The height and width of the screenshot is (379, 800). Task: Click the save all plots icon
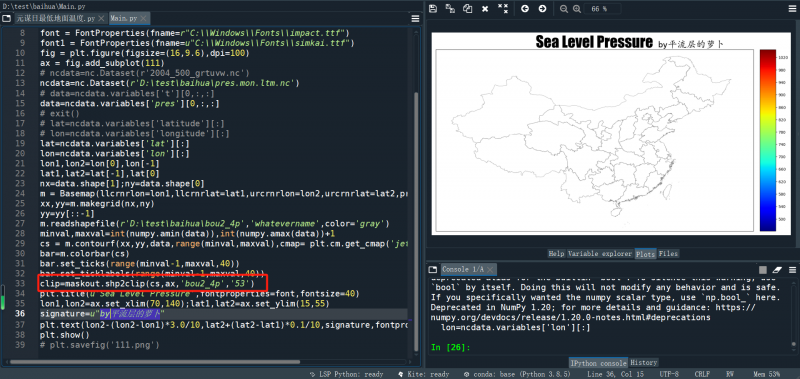450,9
